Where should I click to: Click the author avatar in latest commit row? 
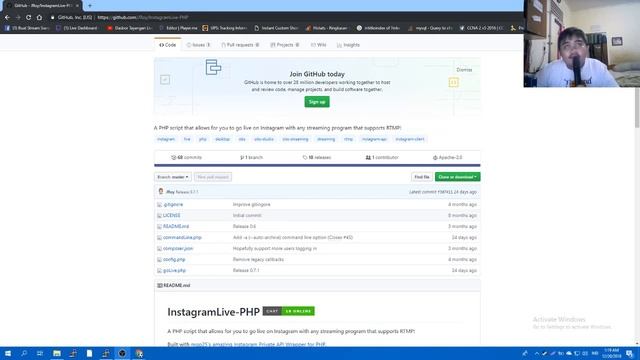[161, 191]
